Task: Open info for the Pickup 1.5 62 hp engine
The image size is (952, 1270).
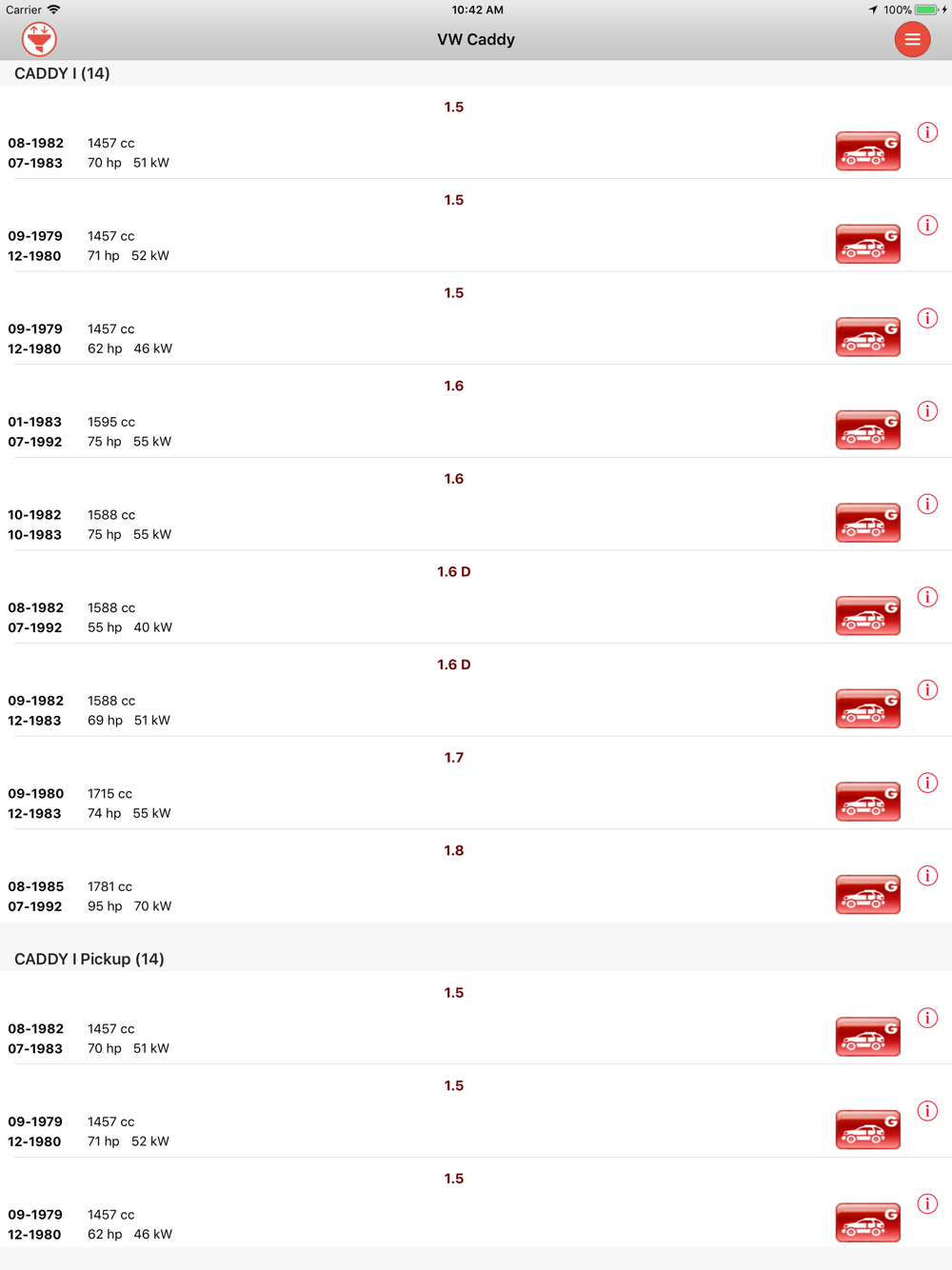Action: point(927,1204)
